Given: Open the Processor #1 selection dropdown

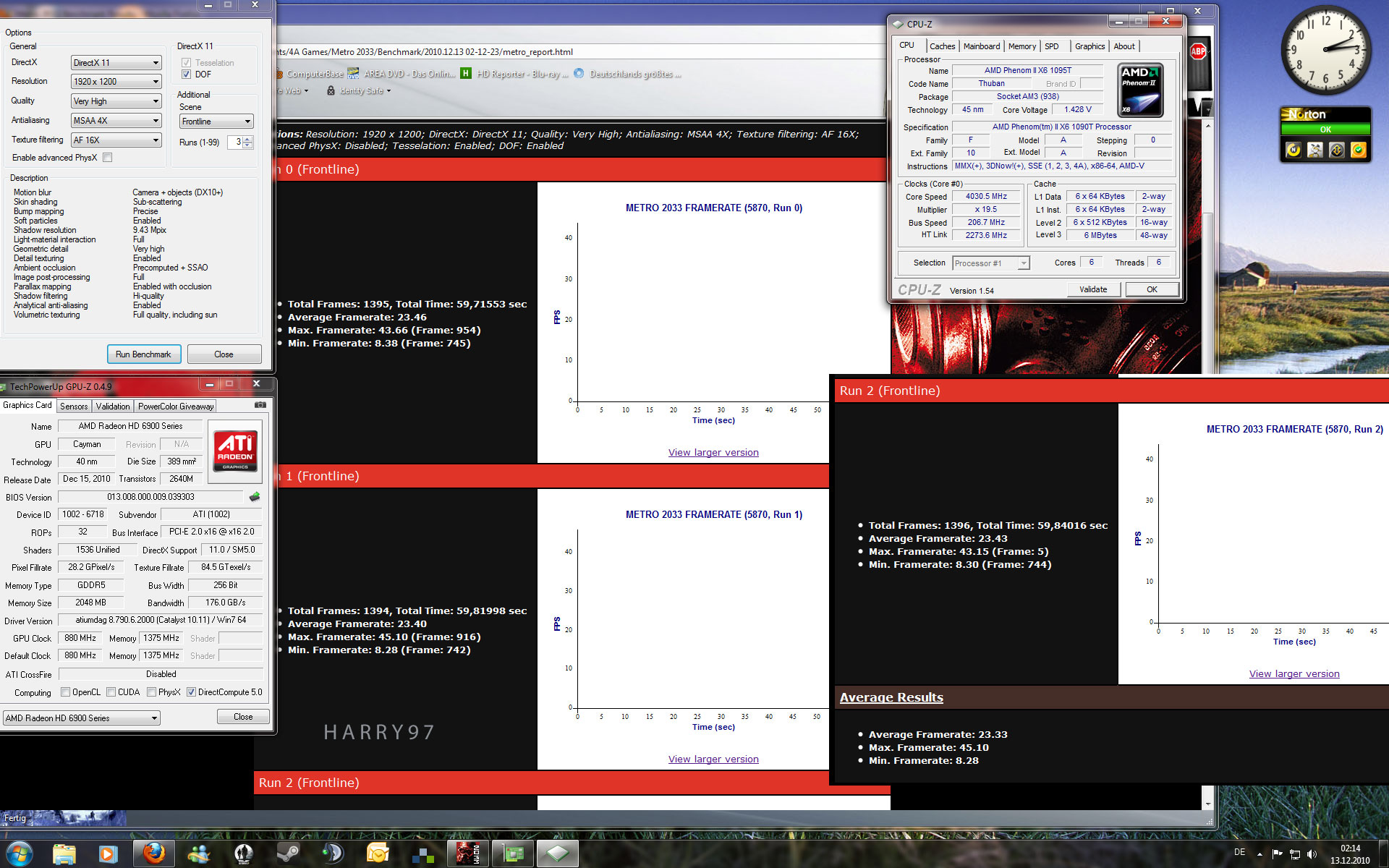Looking at the screenshot, I should pos(991,263).
